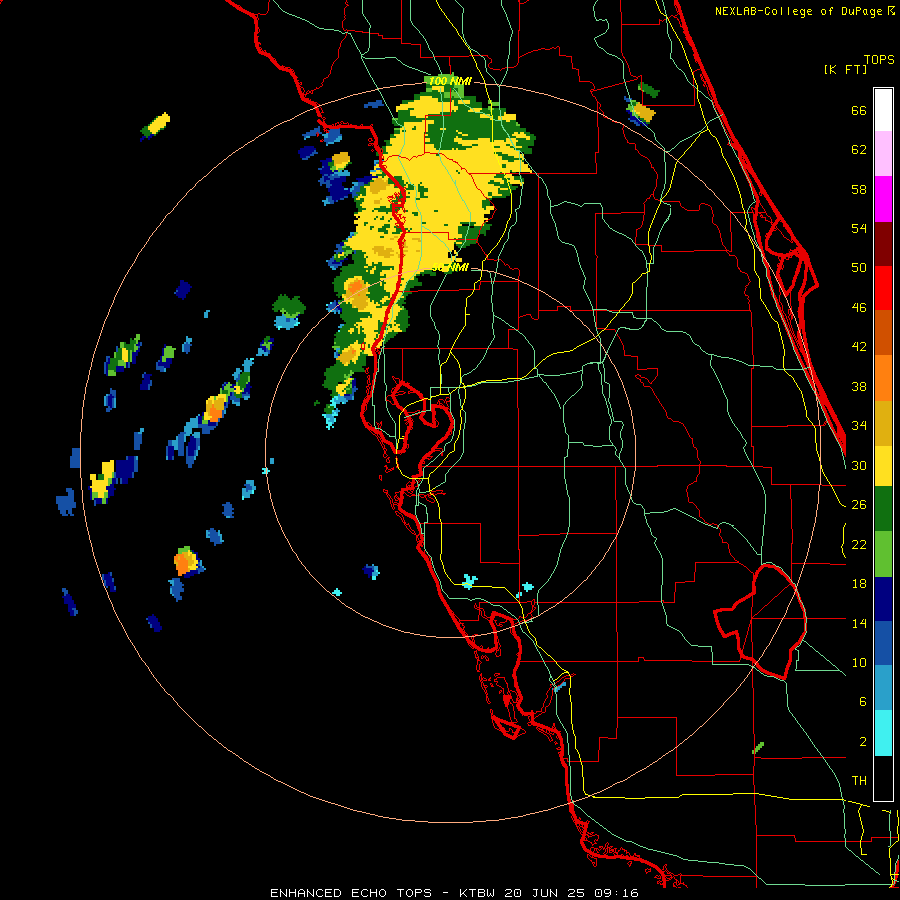Image resolution: width=900 pixels, height=900 pixels.
Task: Select the gold legend swatch
Action: (883, 423)
